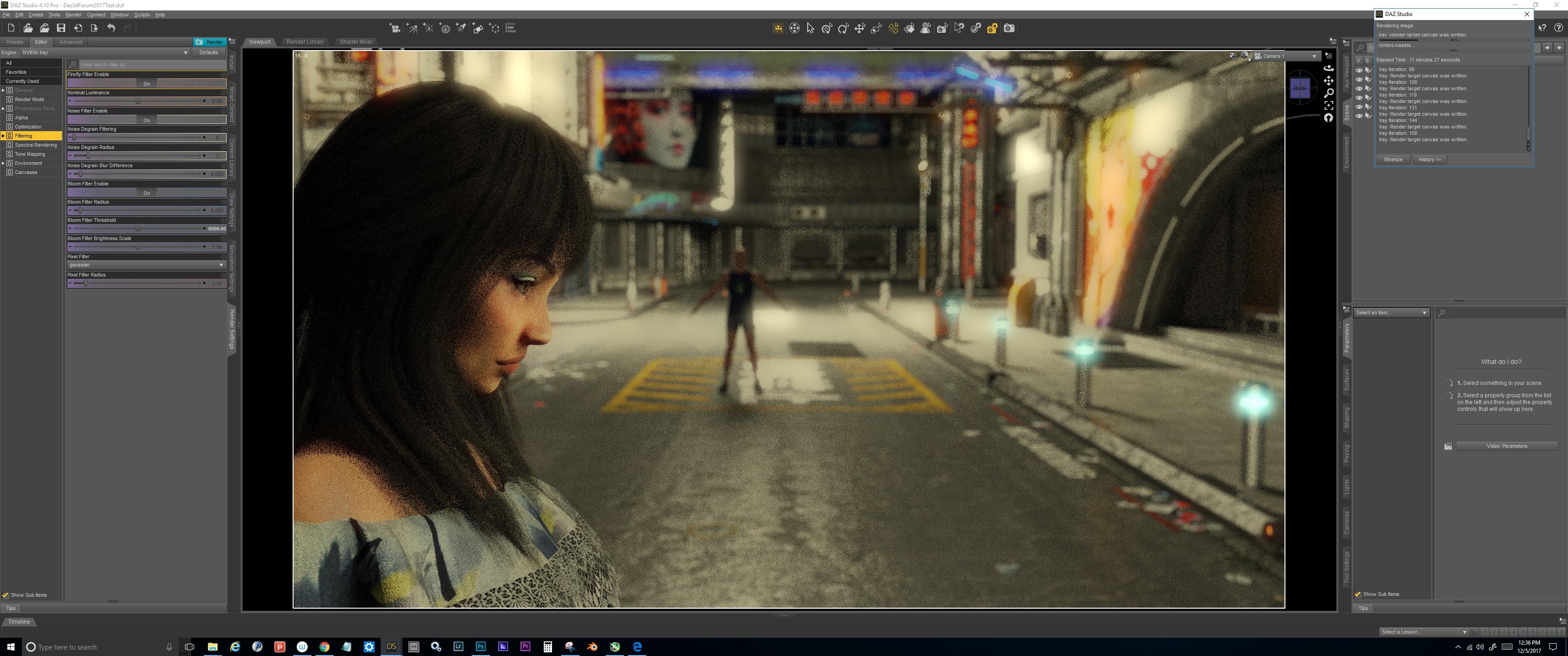Toggle Firefly Filter Enable switch
The height and width of the screenshot is (656, 1568).
pos(147,83)
